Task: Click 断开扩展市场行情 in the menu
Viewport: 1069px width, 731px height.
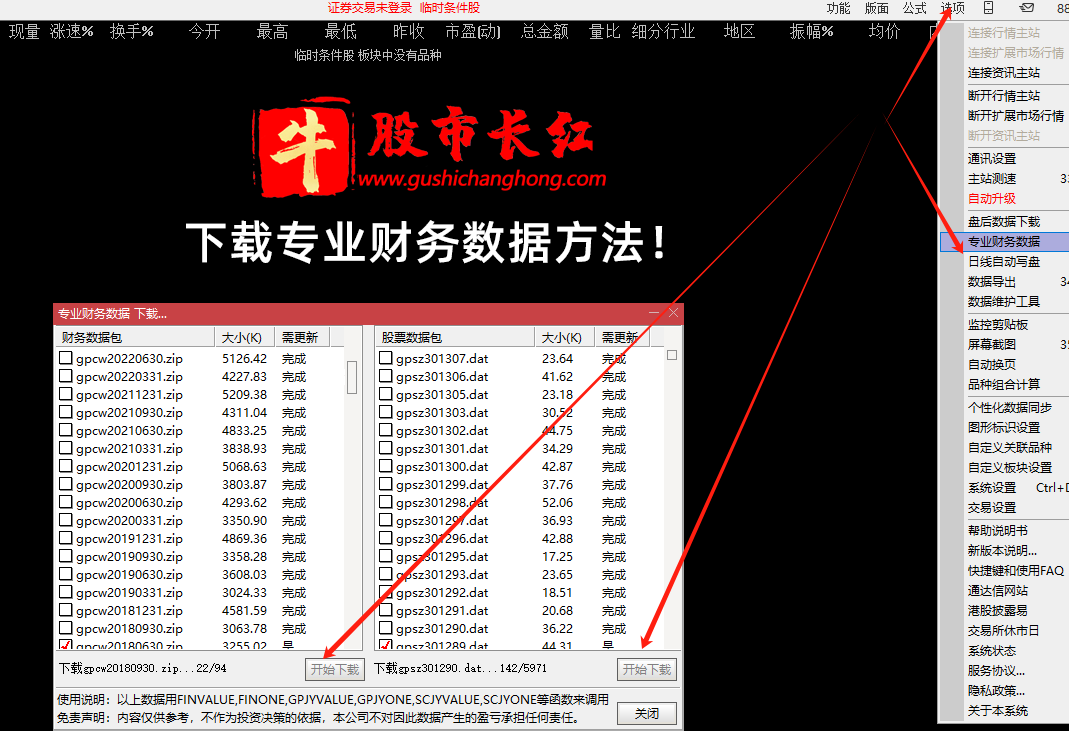Action: pos(1016,115)
